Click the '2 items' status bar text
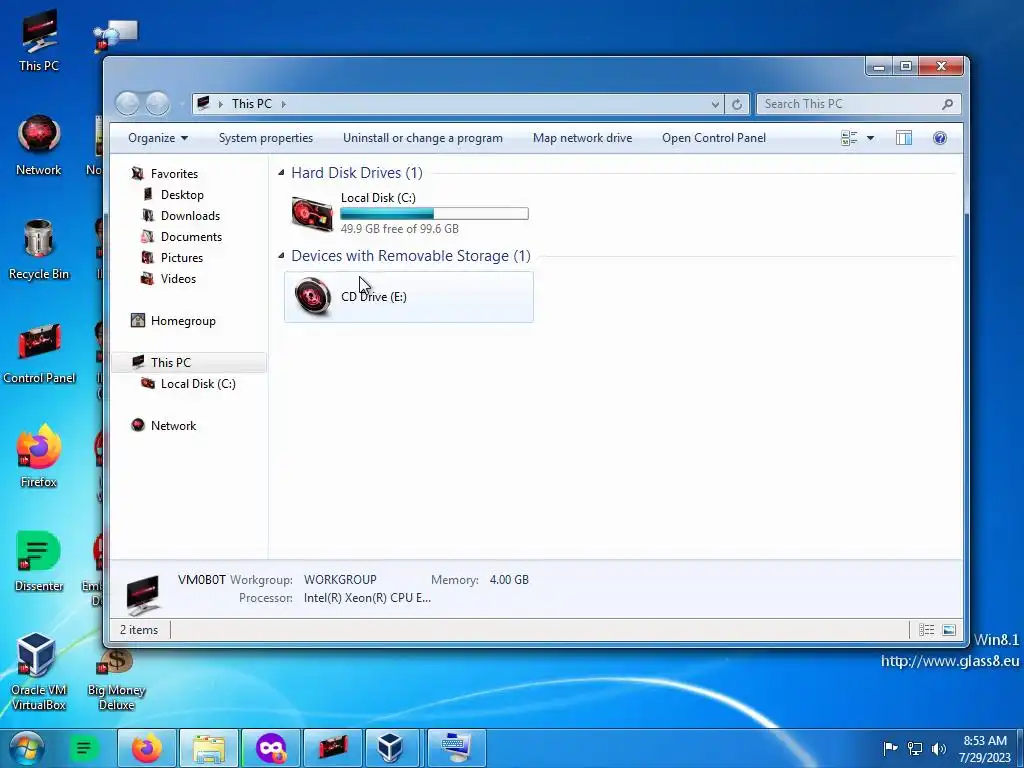The image size is (1024, 768). click(x=138, y=630)
